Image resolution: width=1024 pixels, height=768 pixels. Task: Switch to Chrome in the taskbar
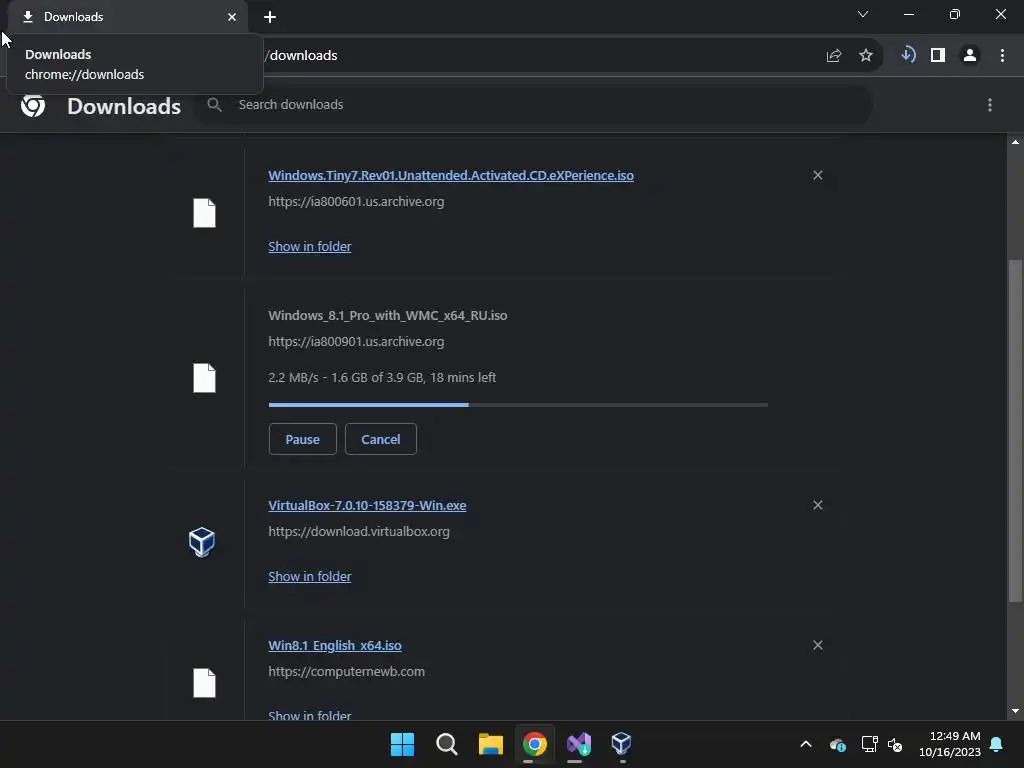[534, 744]
